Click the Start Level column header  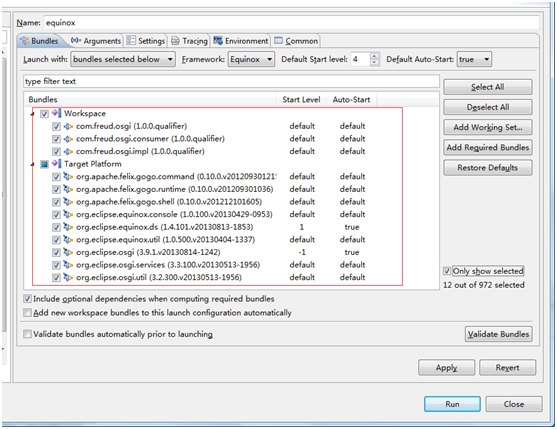coord(301,99)
